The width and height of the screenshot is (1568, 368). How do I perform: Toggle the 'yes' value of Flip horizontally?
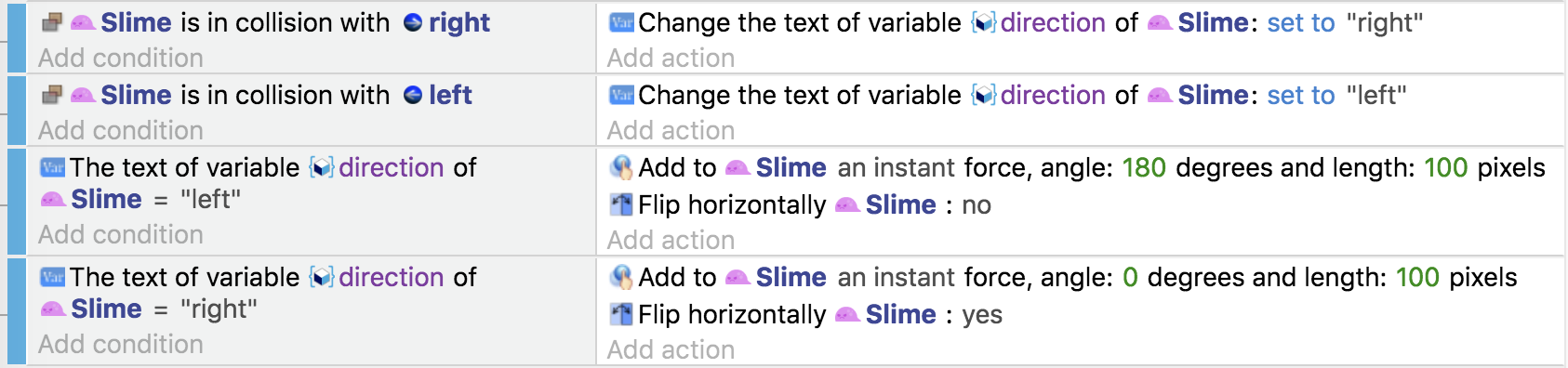(982, 314)
